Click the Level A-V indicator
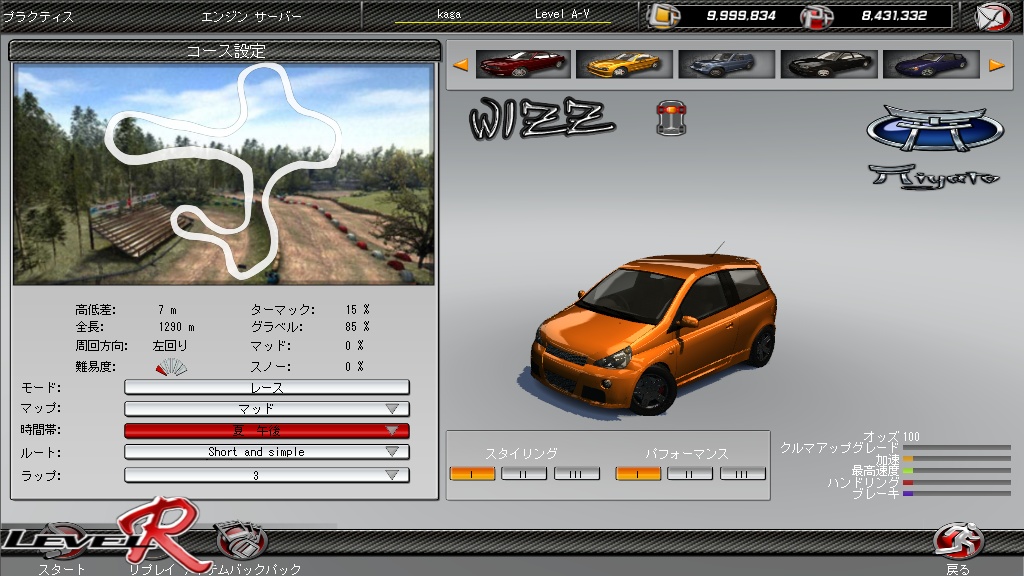Image resolution: width=1024 pixels, height=576 pixels. point(562,14)
